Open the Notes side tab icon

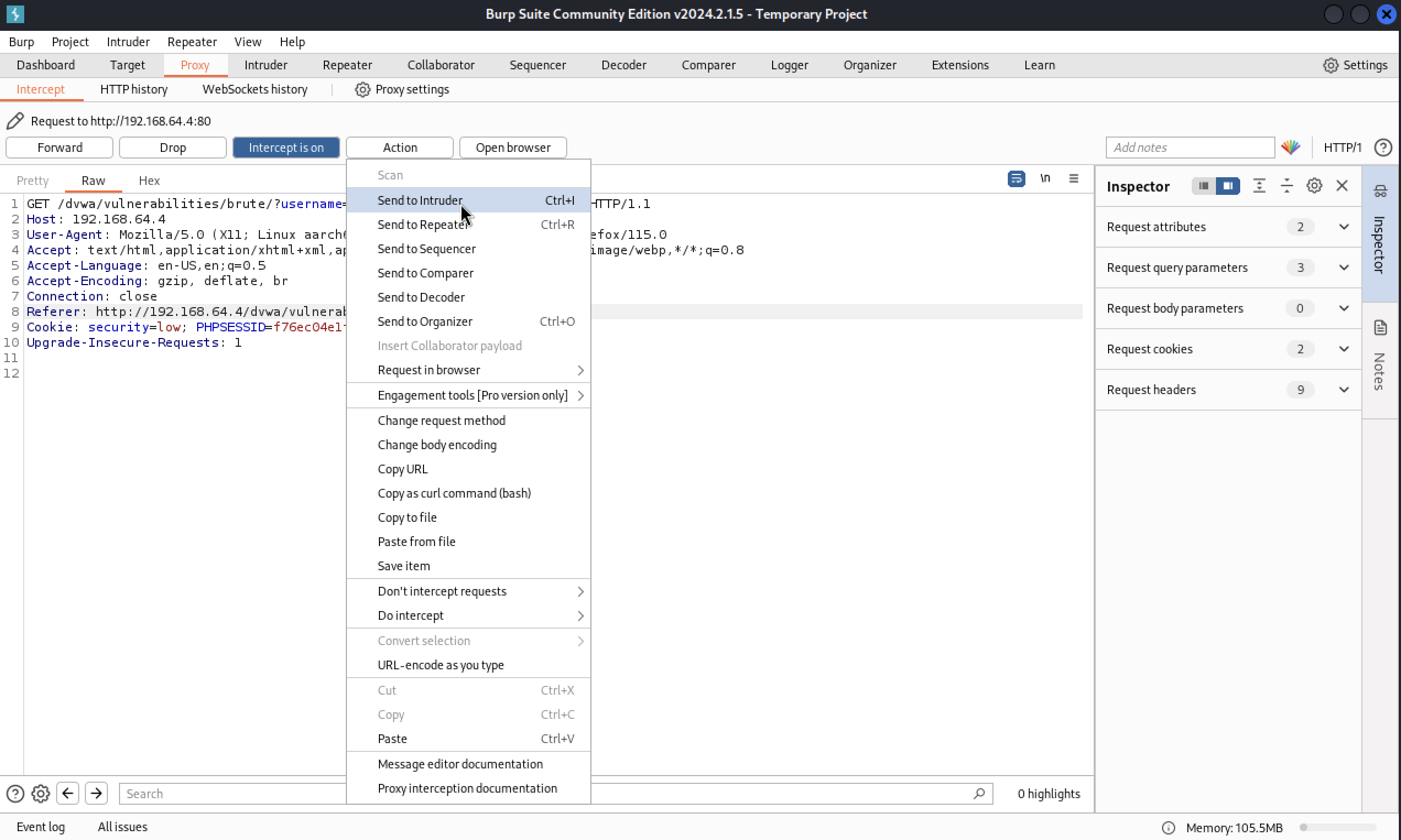pyautogui.click(x=1380, y=327)
